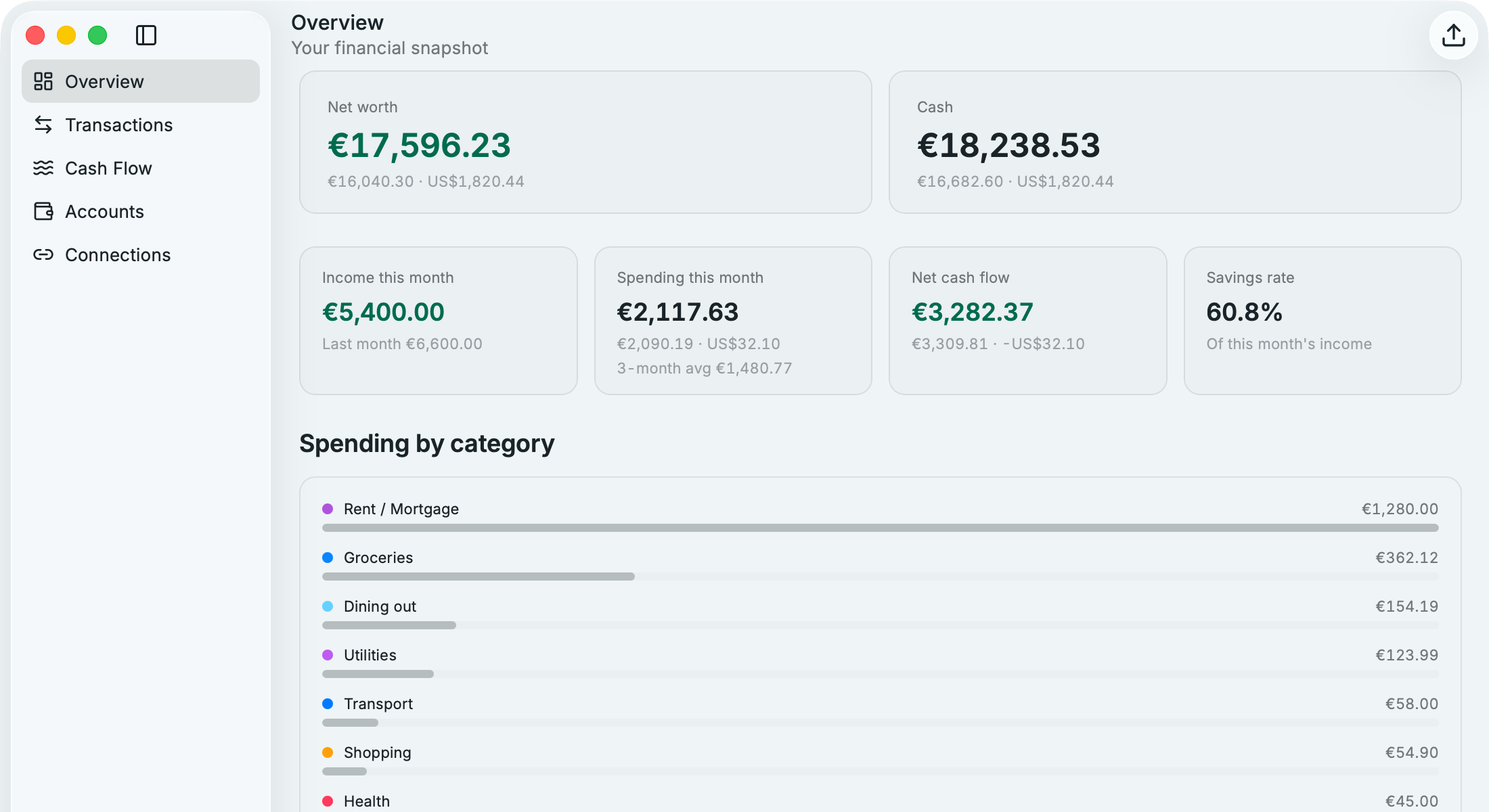1489x812 pixels.
Task: Click the Cash Flow waves icon
Action: (43, 168)
